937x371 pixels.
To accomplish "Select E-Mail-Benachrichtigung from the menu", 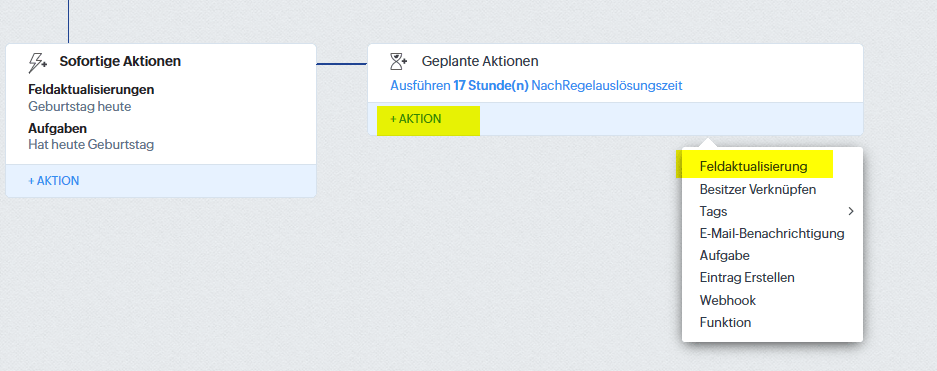I will [x=771, y=234].
